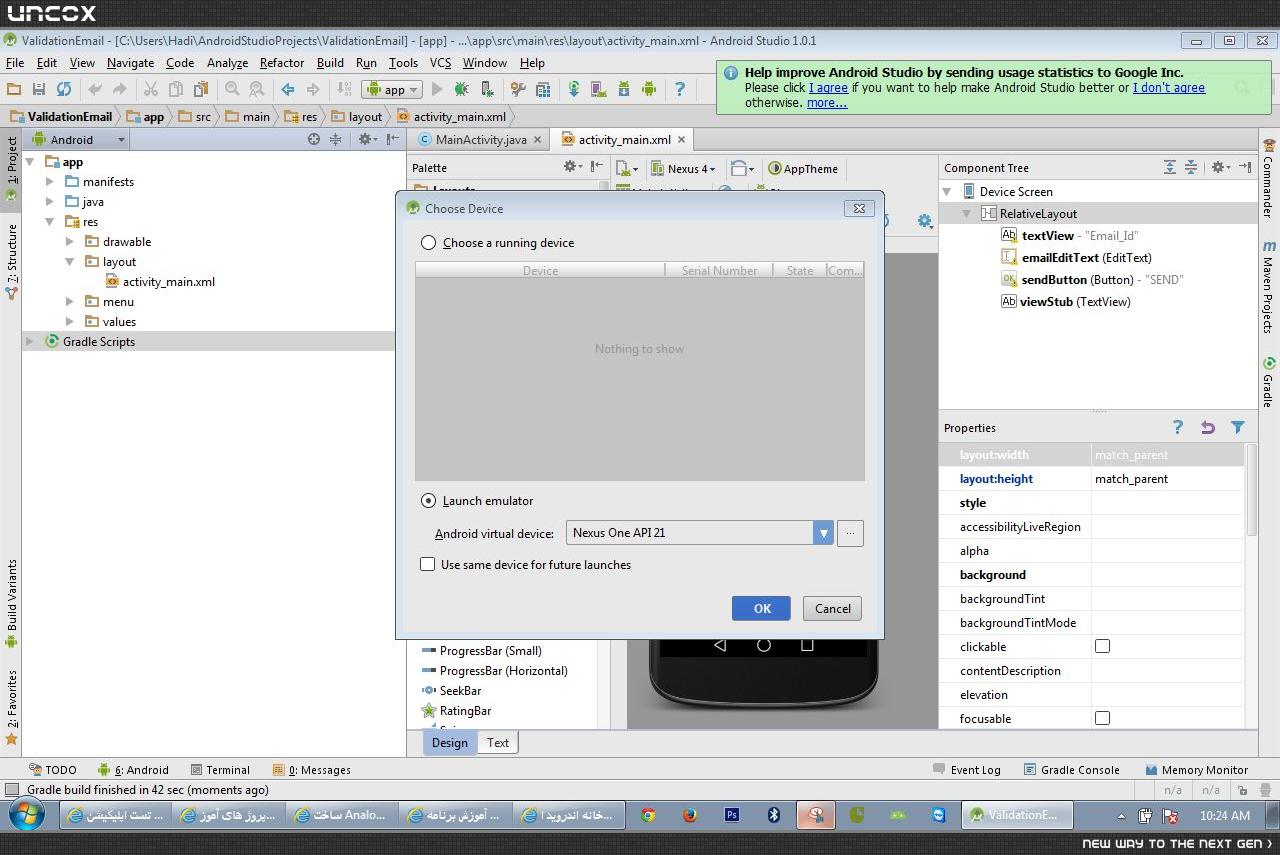Image resolution: width=1280 pixels, height=855 pixels.
Task: Open the SDK Manager icon
Action: (624, 89)
